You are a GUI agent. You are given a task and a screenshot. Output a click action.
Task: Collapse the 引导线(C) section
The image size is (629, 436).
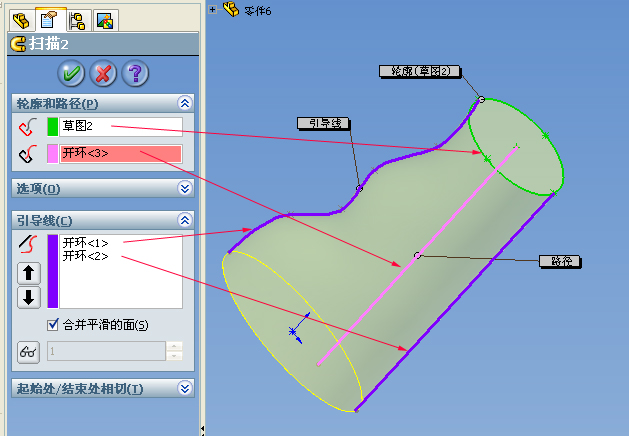[185, 220]
